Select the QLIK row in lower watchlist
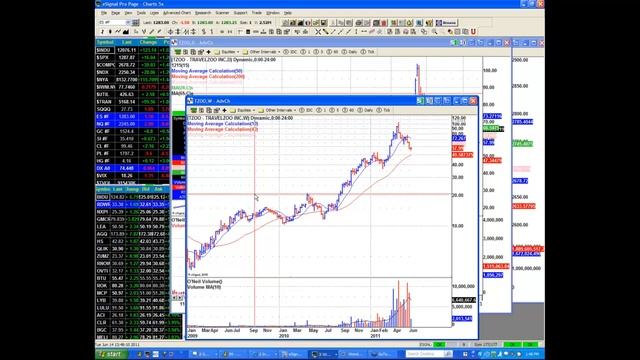640x360 pixels. (x=133, y=249)
